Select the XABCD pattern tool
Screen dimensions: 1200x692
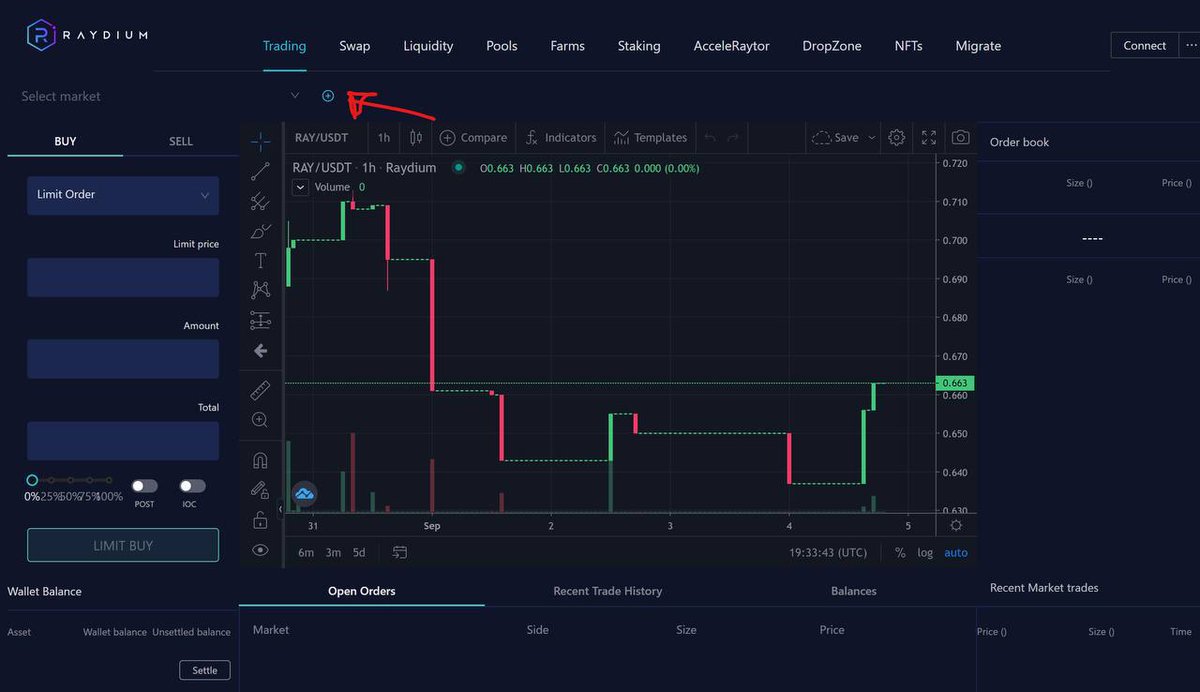tap(260, 290)
